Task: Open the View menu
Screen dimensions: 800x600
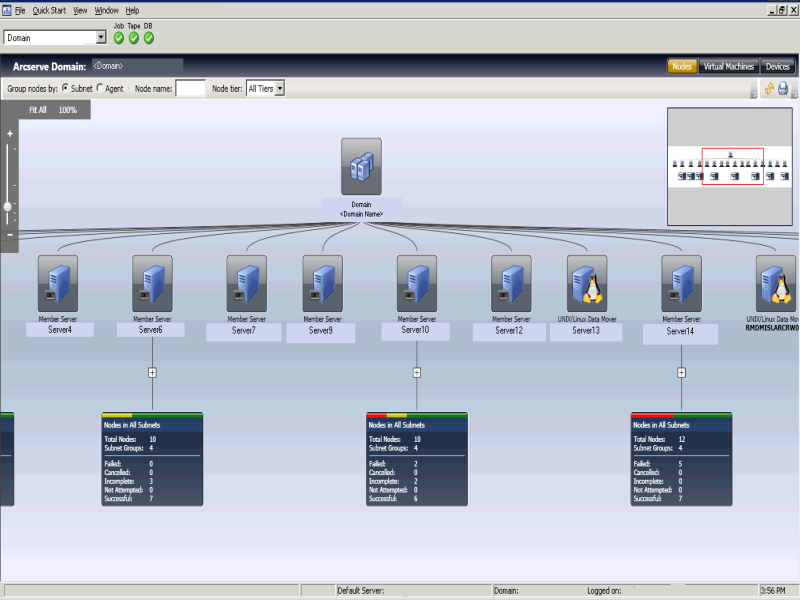Action: pyautogui.click(x=80, y=10)
